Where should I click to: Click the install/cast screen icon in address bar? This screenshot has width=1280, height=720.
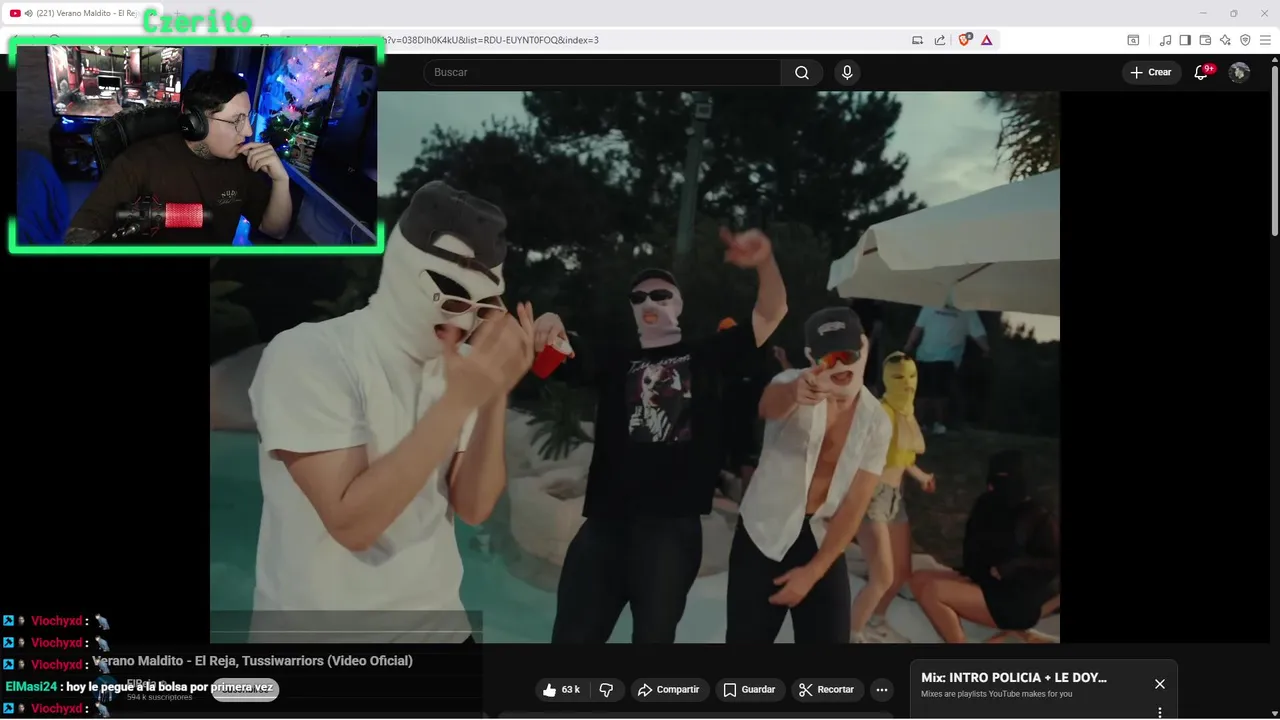917,40
